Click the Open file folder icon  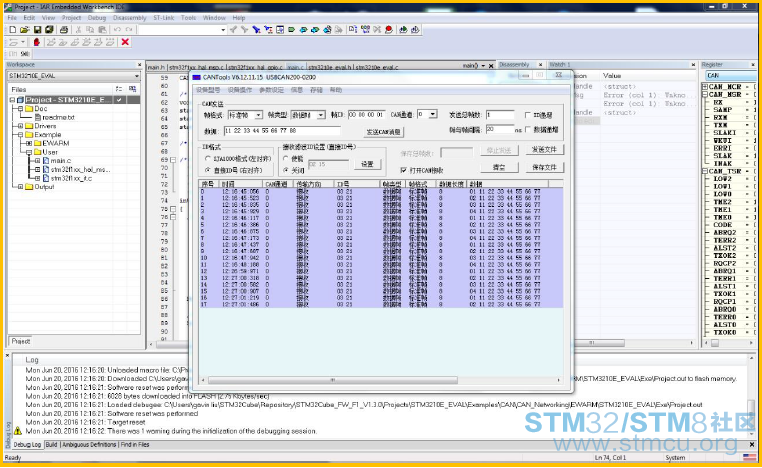coord(25,30)
